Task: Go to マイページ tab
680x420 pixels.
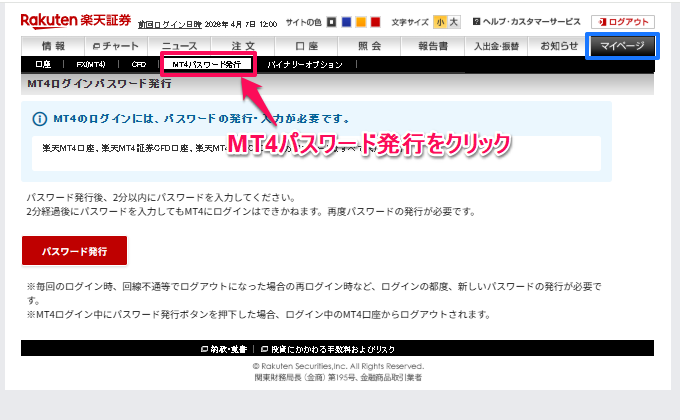Action: (622, 46)
